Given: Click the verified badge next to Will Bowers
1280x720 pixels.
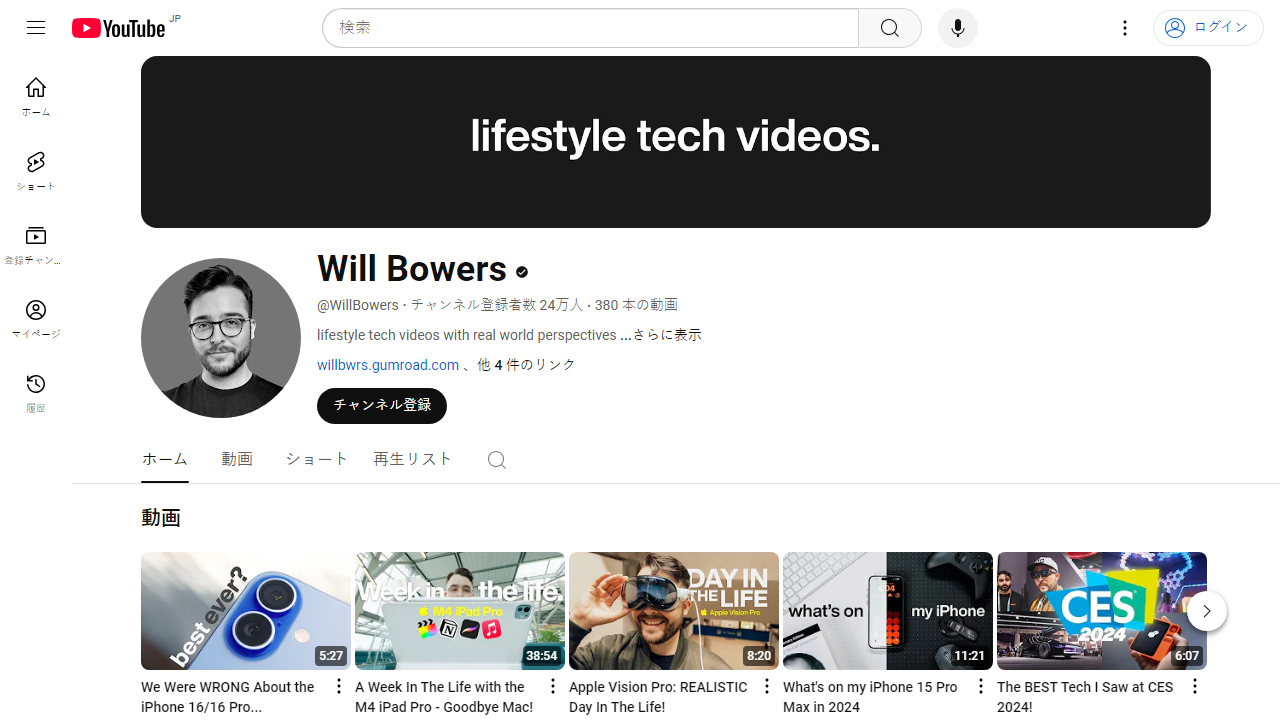Looking at the screenshot, I should tap(522, 271).
